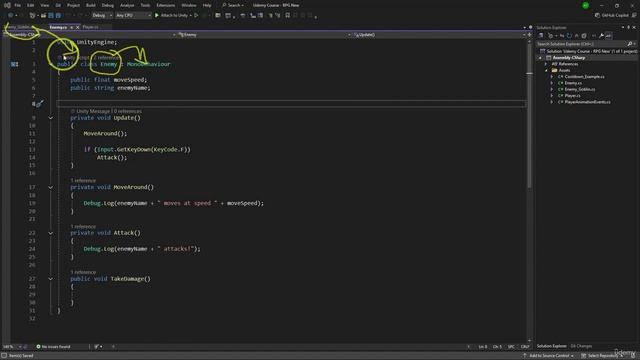This screenshot has height=360, width=640.
Task: Click the screwdriver quick actions icon on line 8
Action: (39, 104)
